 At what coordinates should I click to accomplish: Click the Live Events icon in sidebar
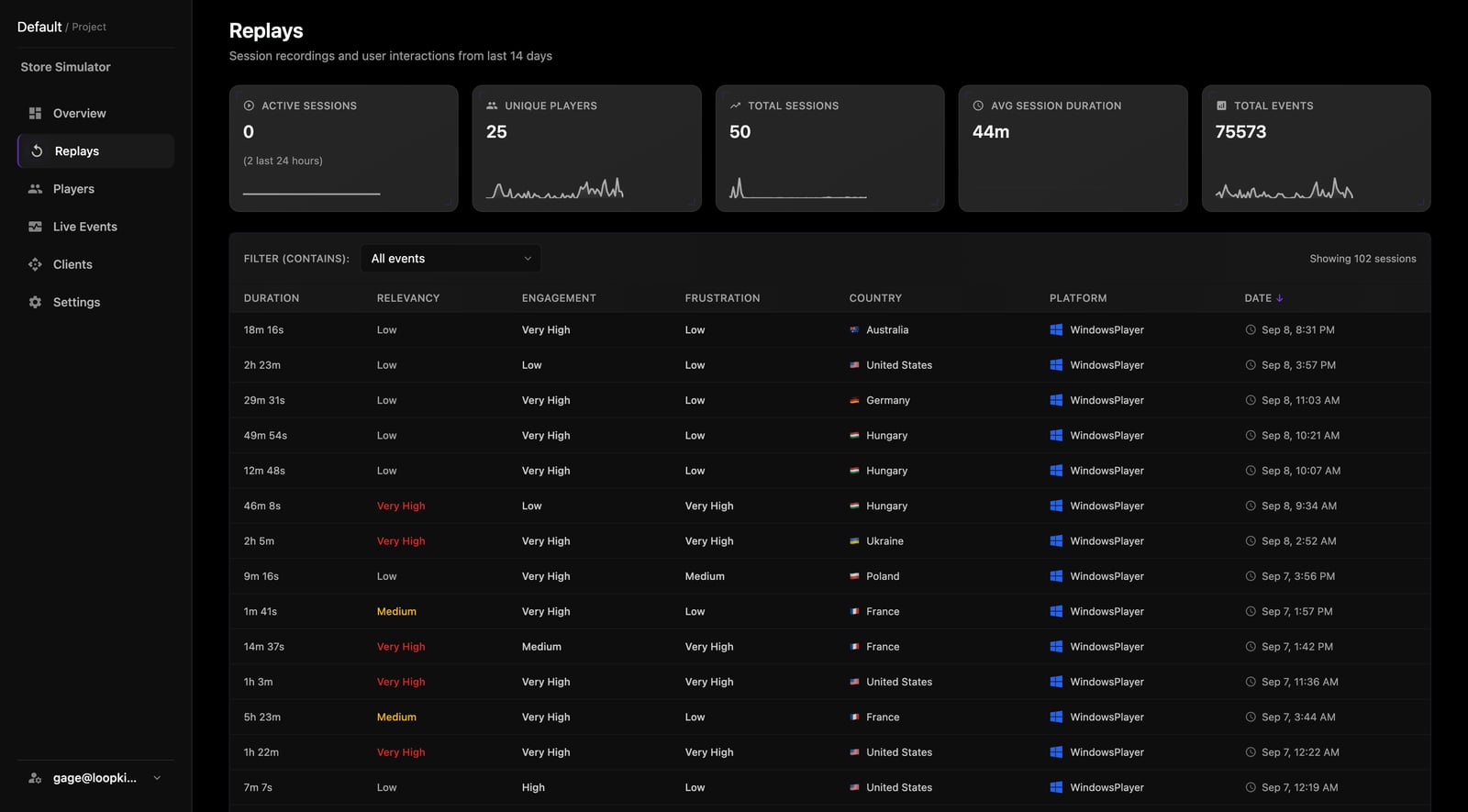[x=35, y=227]
